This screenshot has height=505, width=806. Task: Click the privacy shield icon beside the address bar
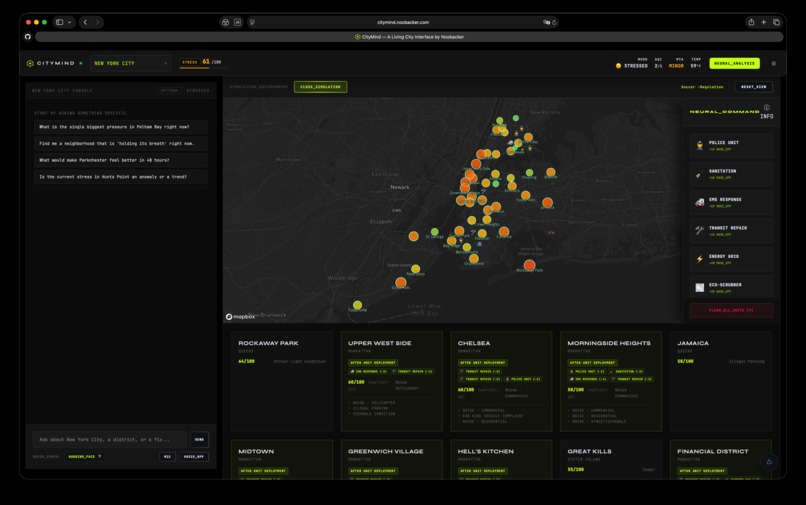[x=252, y=22]
